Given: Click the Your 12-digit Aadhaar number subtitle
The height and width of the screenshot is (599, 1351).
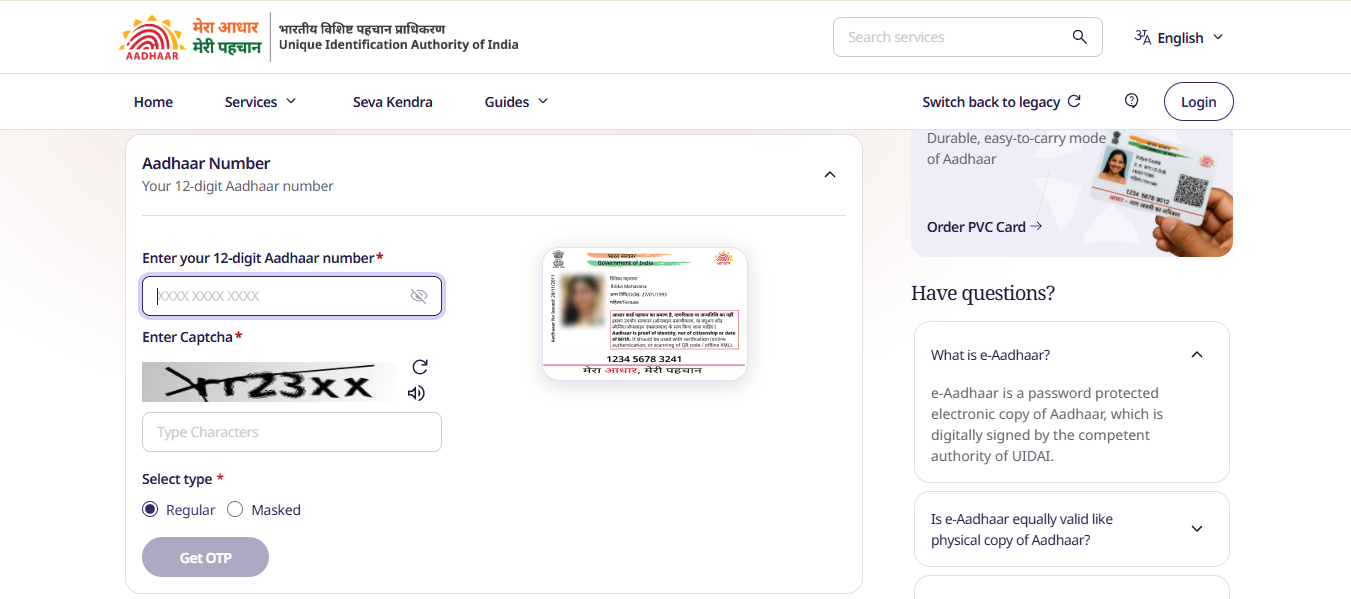Looking at the screenshot, I should tap(238, 186).
